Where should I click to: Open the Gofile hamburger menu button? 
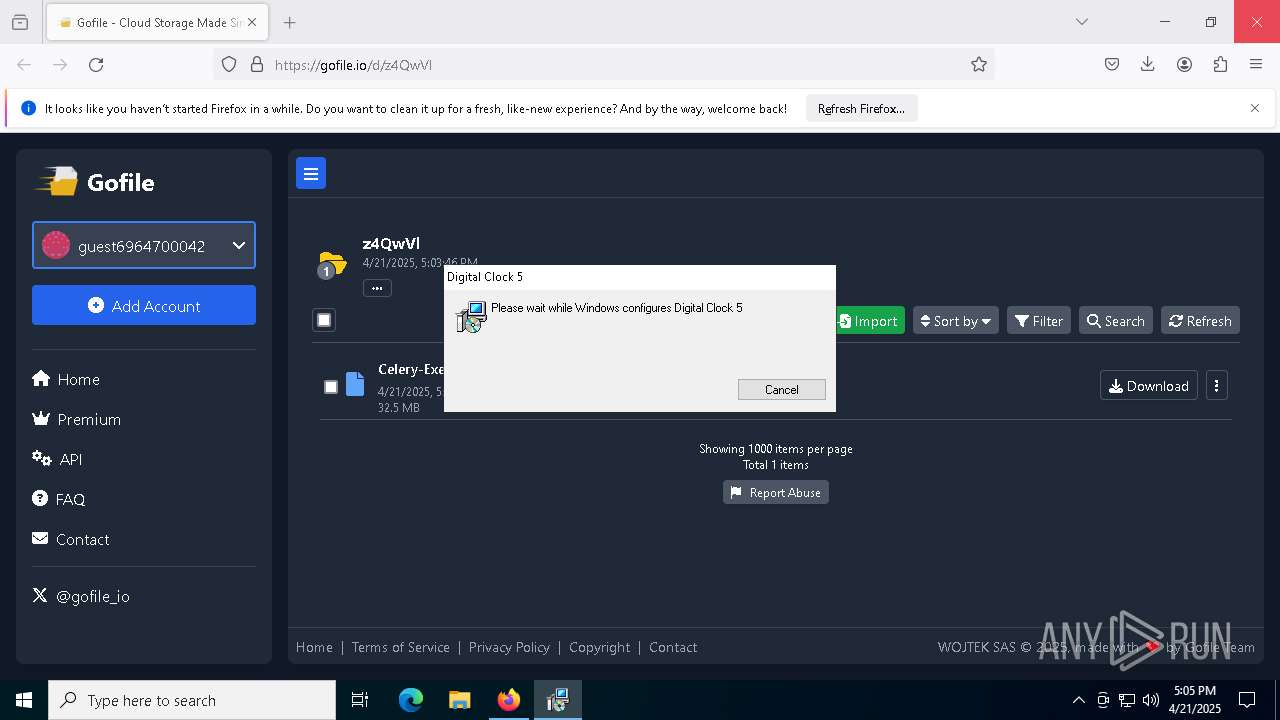tap(311, 174)
